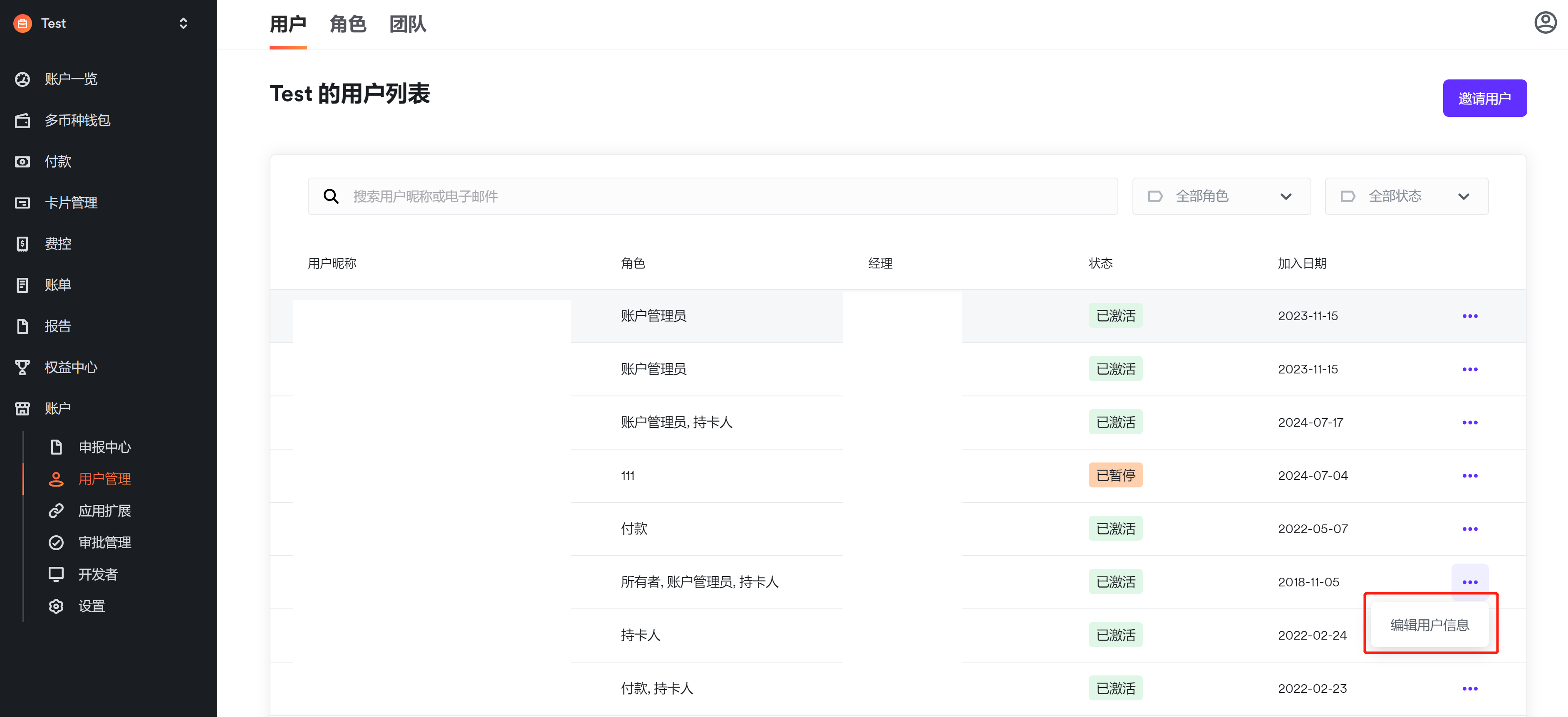Open actions menu for the 2024-07-04 row
Image resolution: width=1568 pixels, height=717 pixels.
click(1469, 475)
